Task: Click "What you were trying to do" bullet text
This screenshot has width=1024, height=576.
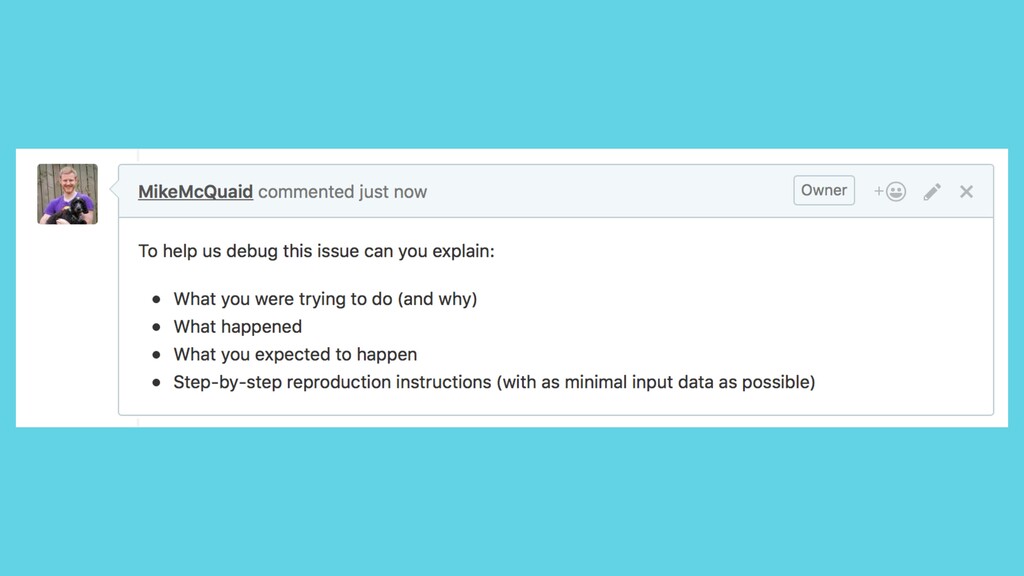Action: pos(283,298)
